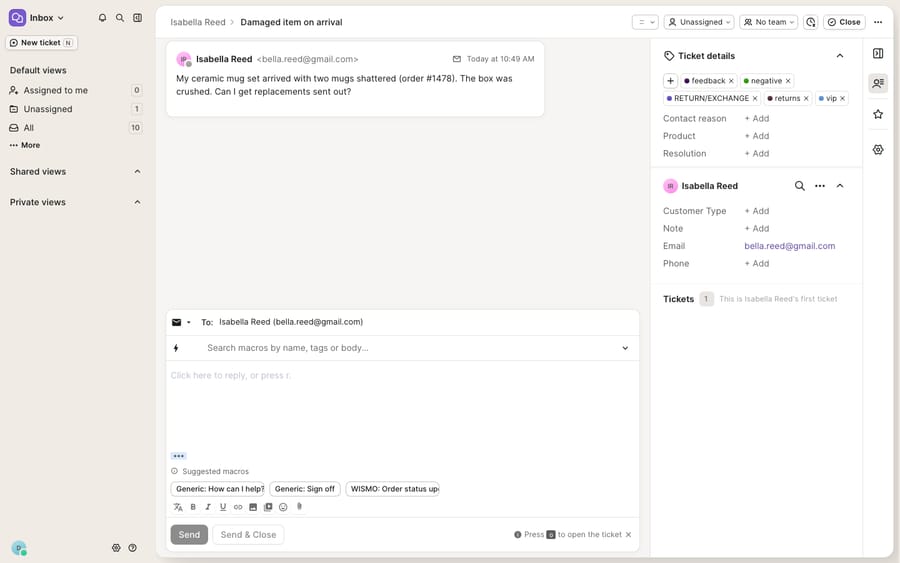Collapse the Isabella Reed customer section

coord(840,186)
